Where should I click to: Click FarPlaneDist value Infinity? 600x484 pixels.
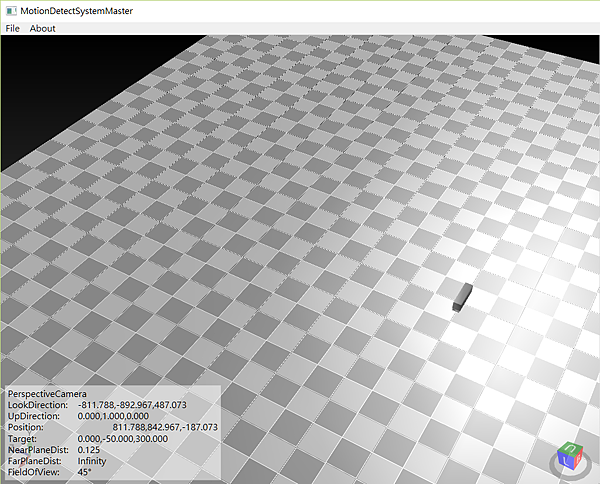(92, 461)
